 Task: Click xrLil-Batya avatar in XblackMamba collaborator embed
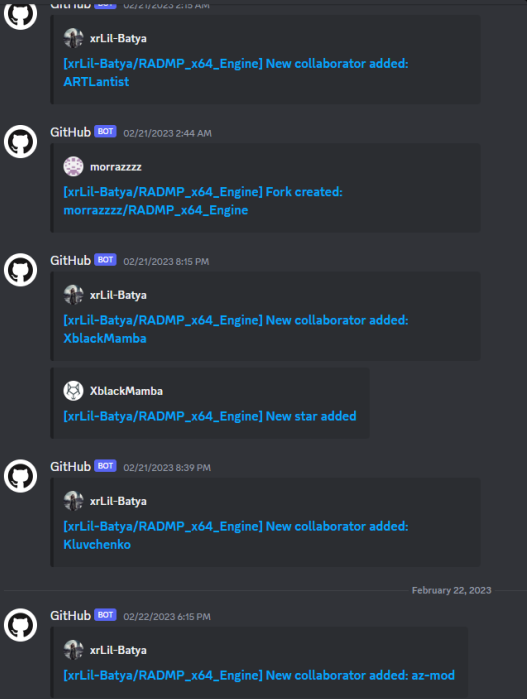pyautogui.click(x=73, y=295)
